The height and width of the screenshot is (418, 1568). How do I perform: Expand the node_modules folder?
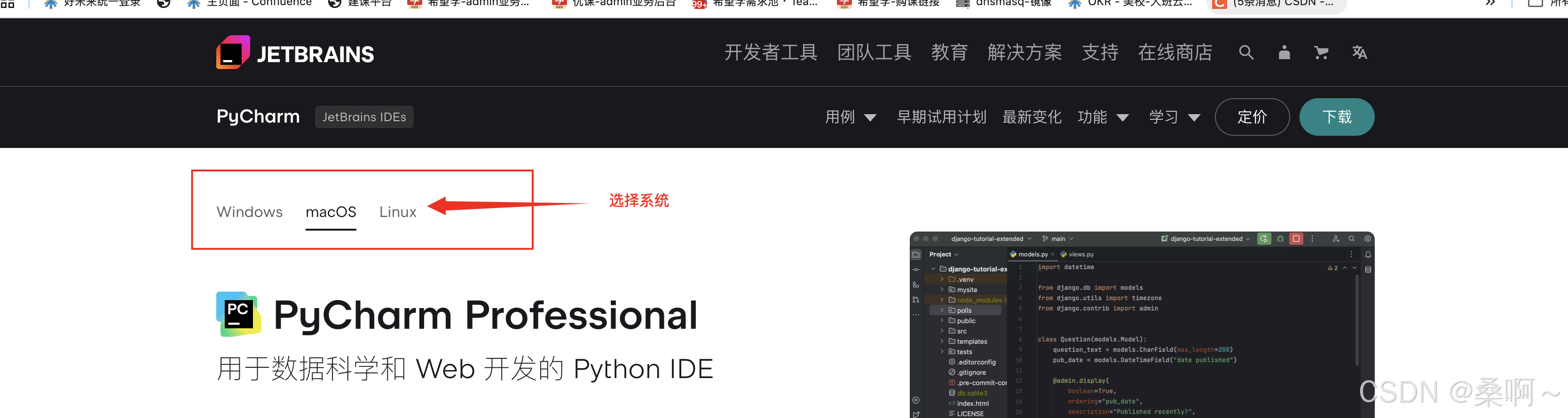[942, 300]
